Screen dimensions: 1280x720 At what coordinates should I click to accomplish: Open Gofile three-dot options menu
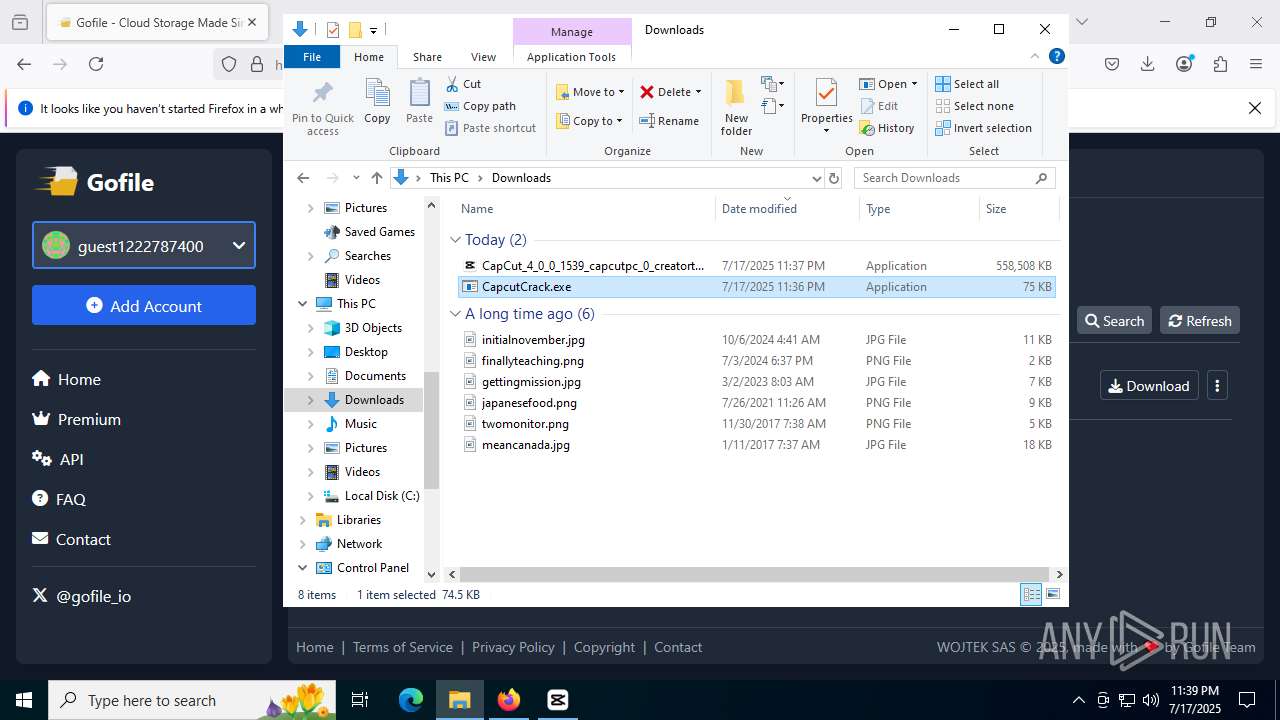click(x=1217, y=386)
